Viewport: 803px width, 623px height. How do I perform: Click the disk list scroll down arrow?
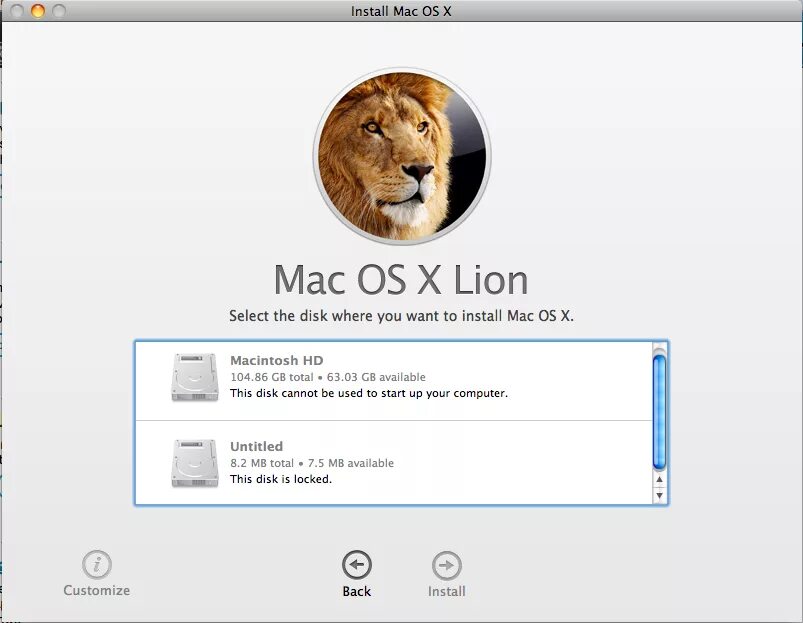click(x=660, y=495)
